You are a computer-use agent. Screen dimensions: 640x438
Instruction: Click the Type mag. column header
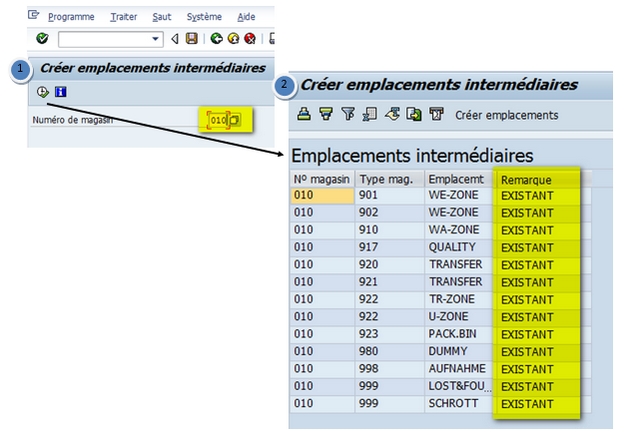(x=385, y=179)
